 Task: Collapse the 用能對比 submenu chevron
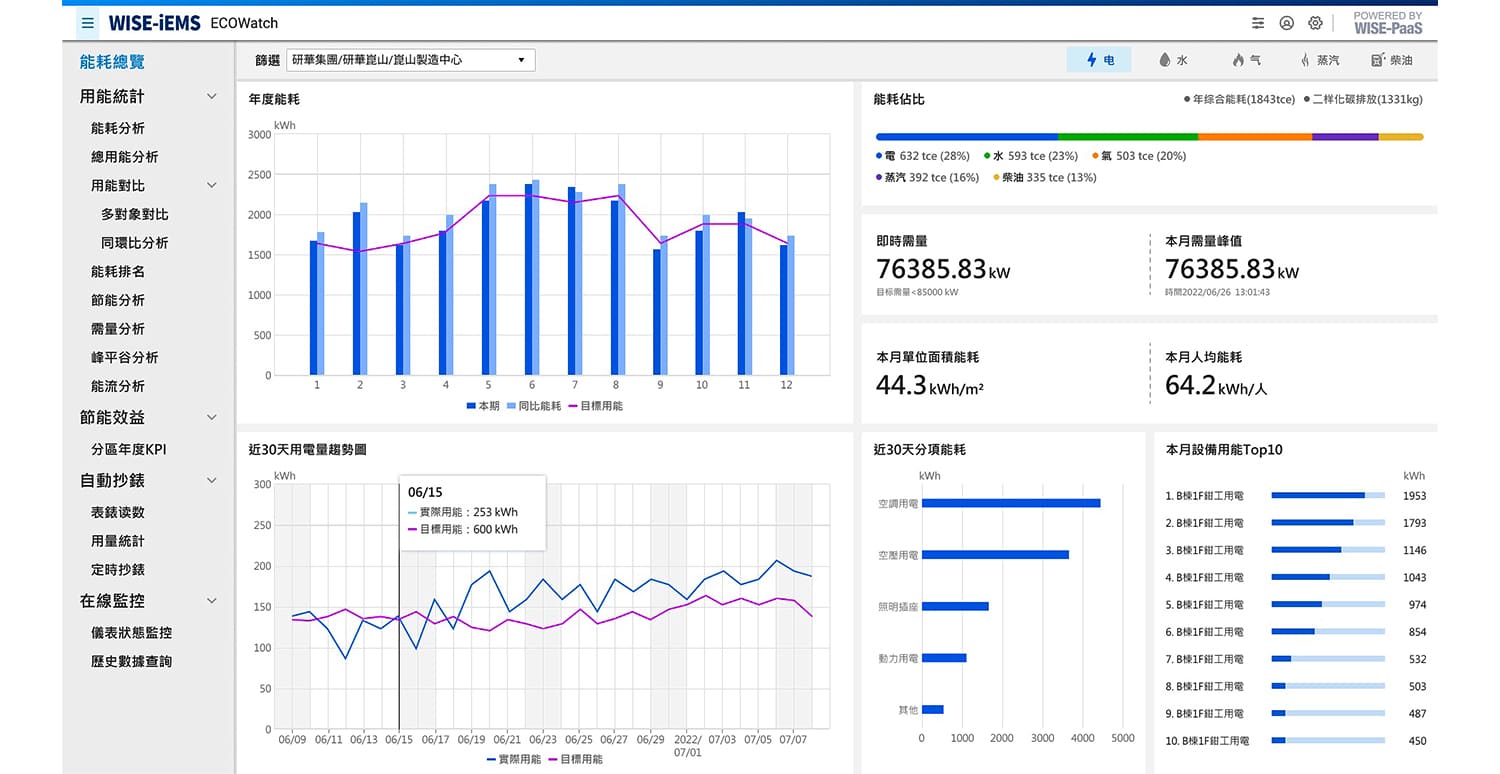pyautogui.click(x=211, y=185)
